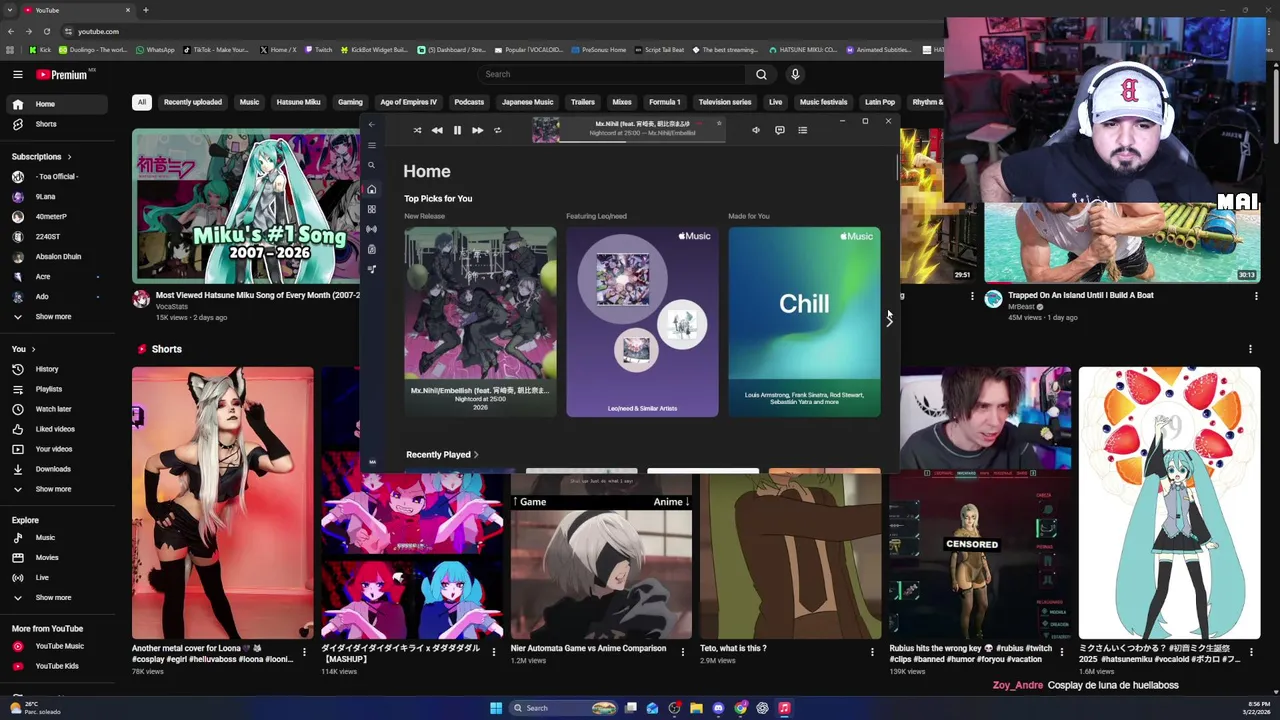Open Radio icon in Apple Music sidebar
1280x720 pixels.
coord(371,229)
